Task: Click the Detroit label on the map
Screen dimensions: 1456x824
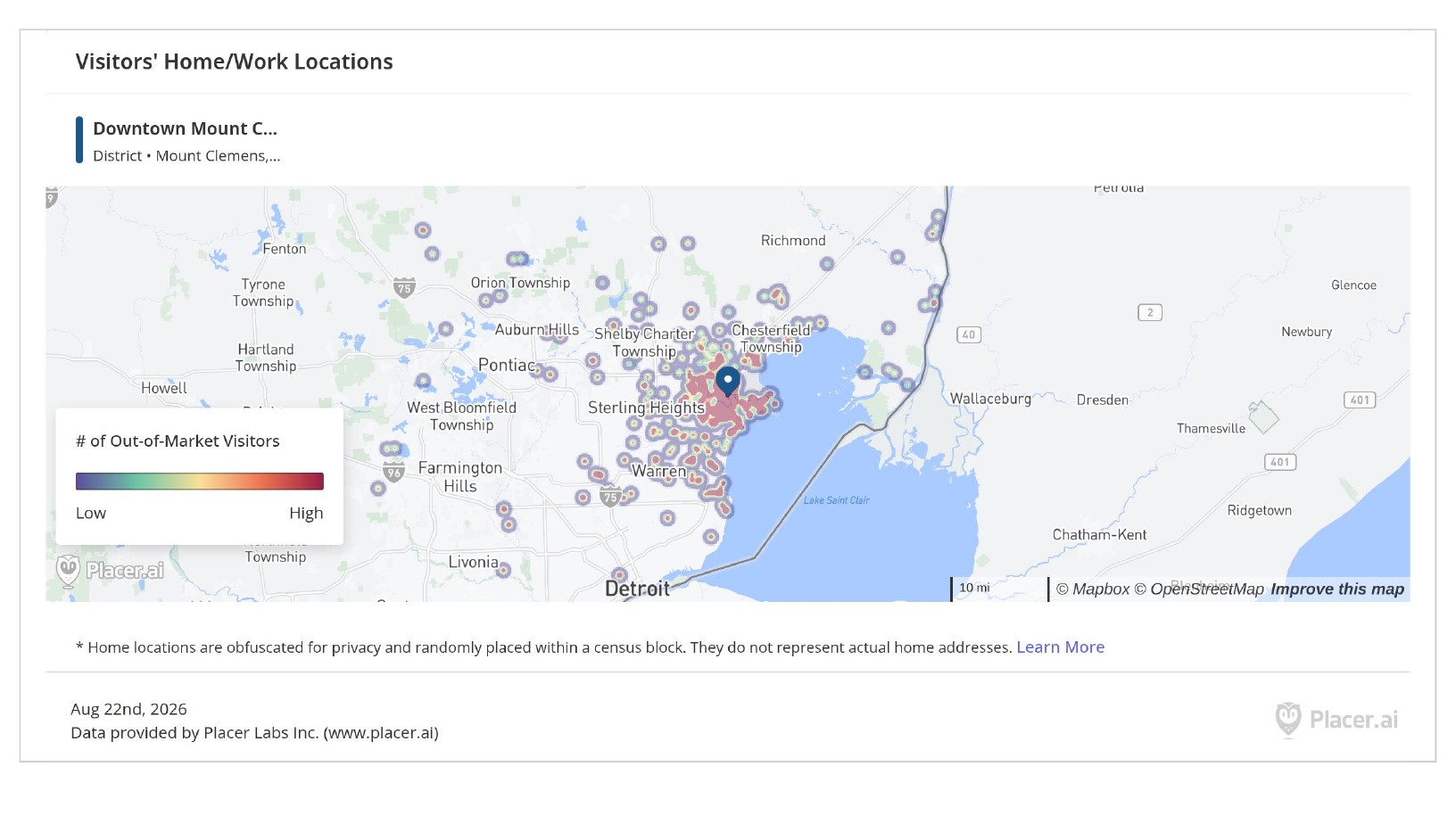Action: click(x=637, y=589)
